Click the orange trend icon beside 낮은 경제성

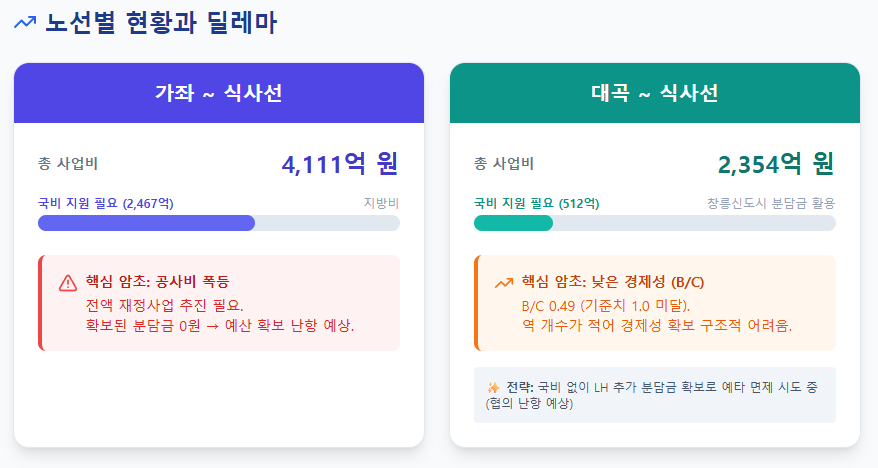click(x=504, y=283)
